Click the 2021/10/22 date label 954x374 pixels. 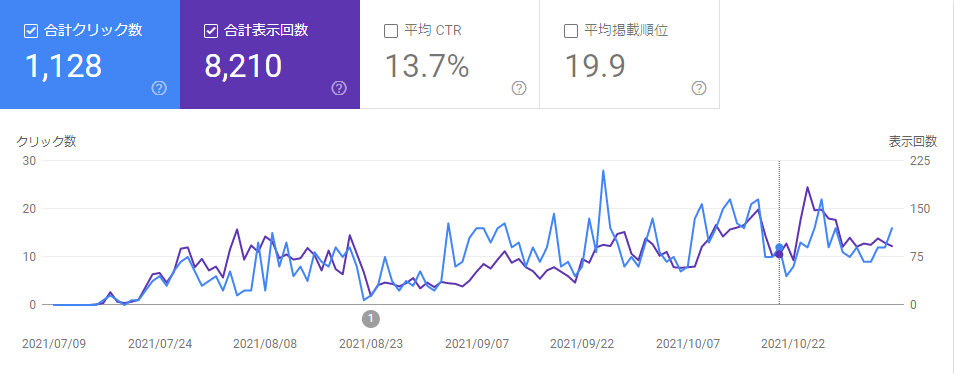point(793,344)
